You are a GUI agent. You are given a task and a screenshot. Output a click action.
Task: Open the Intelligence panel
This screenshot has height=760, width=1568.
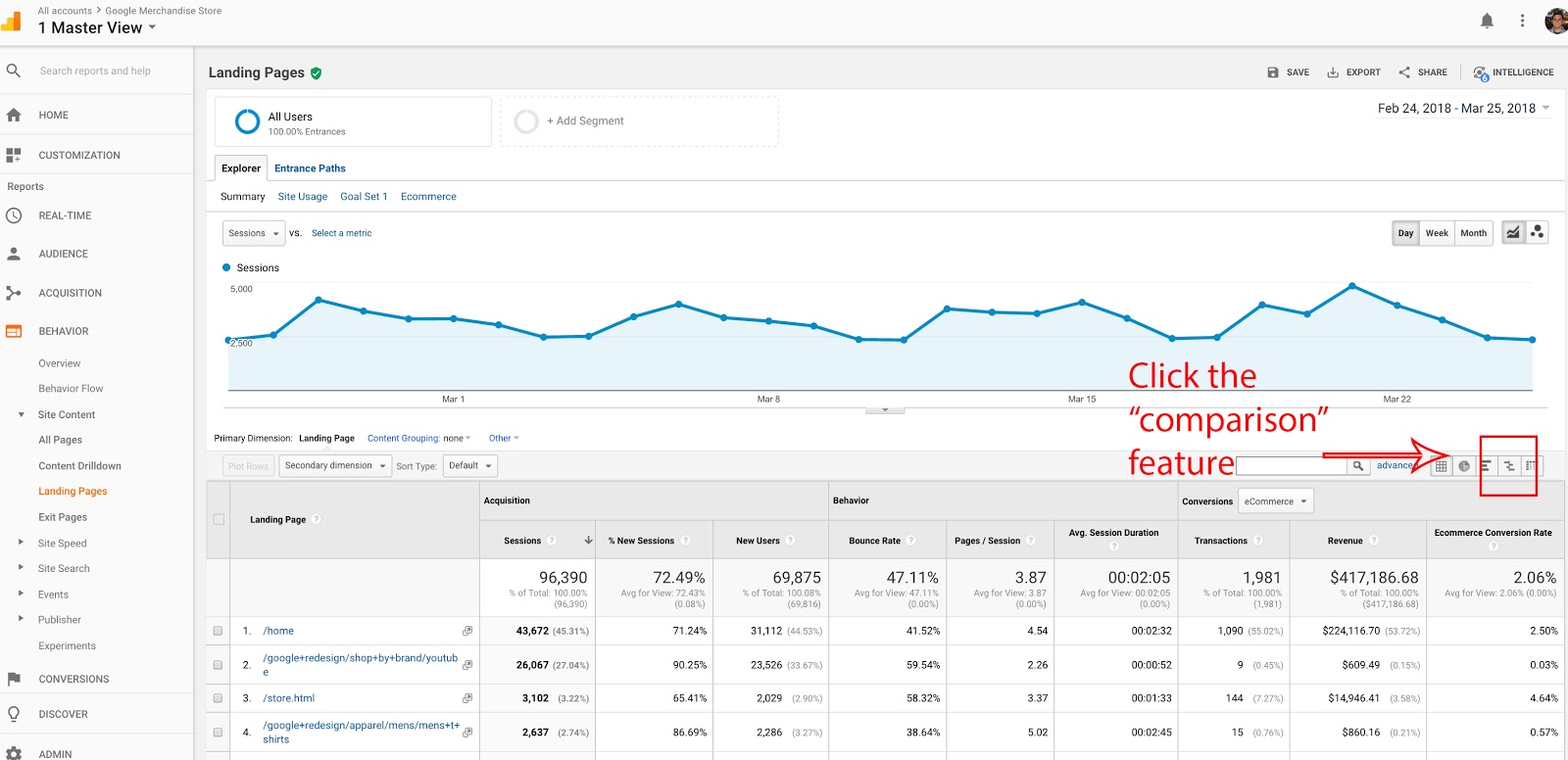click(1513, 72)
